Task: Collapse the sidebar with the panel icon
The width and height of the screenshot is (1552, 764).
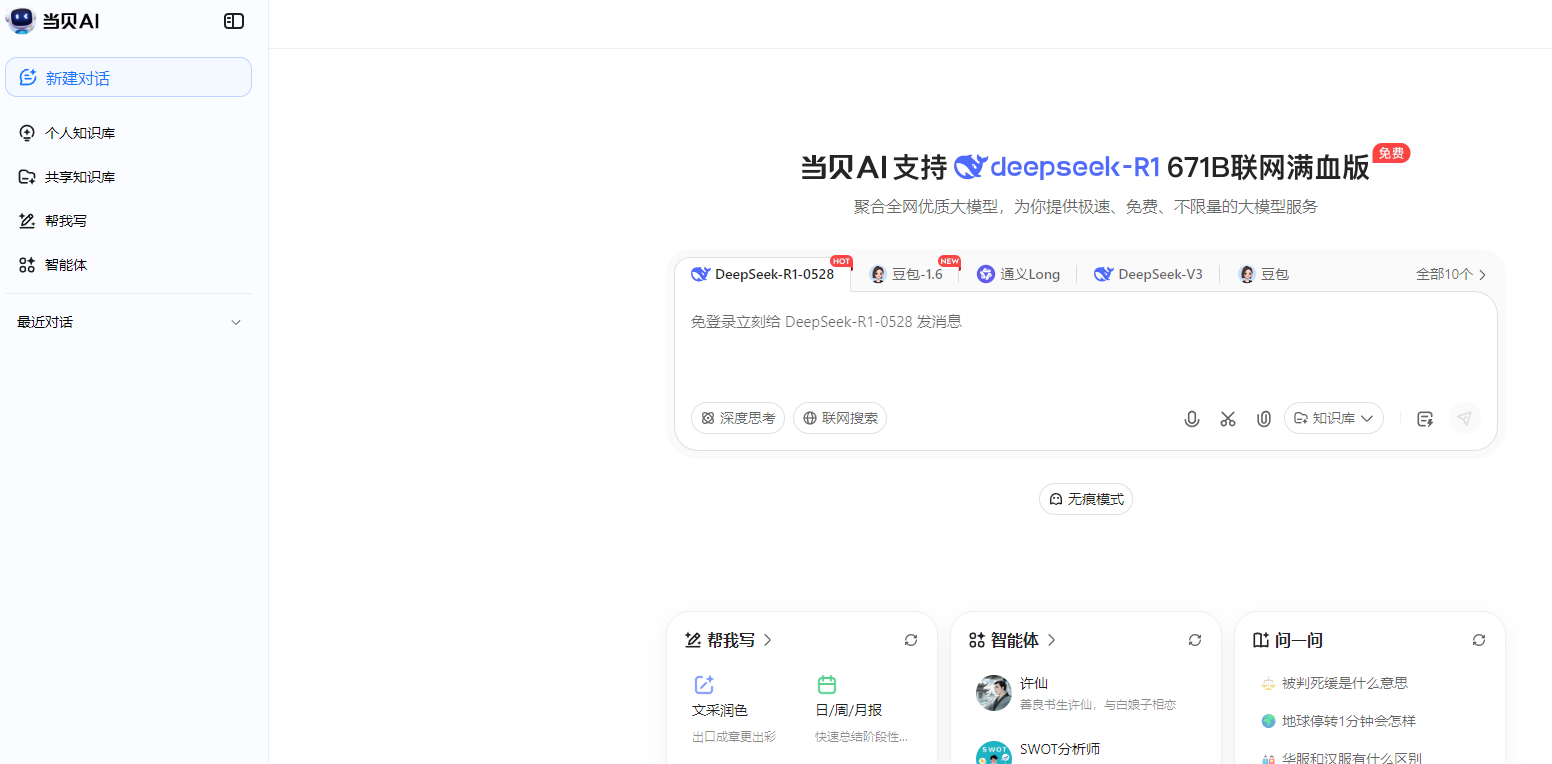Action: (x=234, y=21)
